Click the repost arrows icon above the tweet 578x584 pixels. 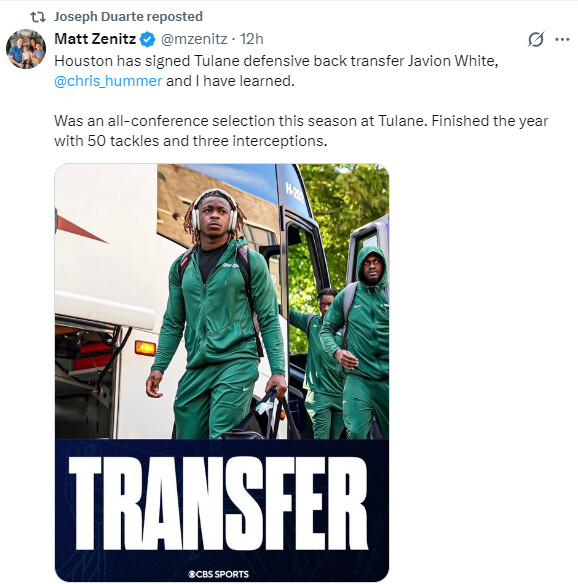point(38,17)
